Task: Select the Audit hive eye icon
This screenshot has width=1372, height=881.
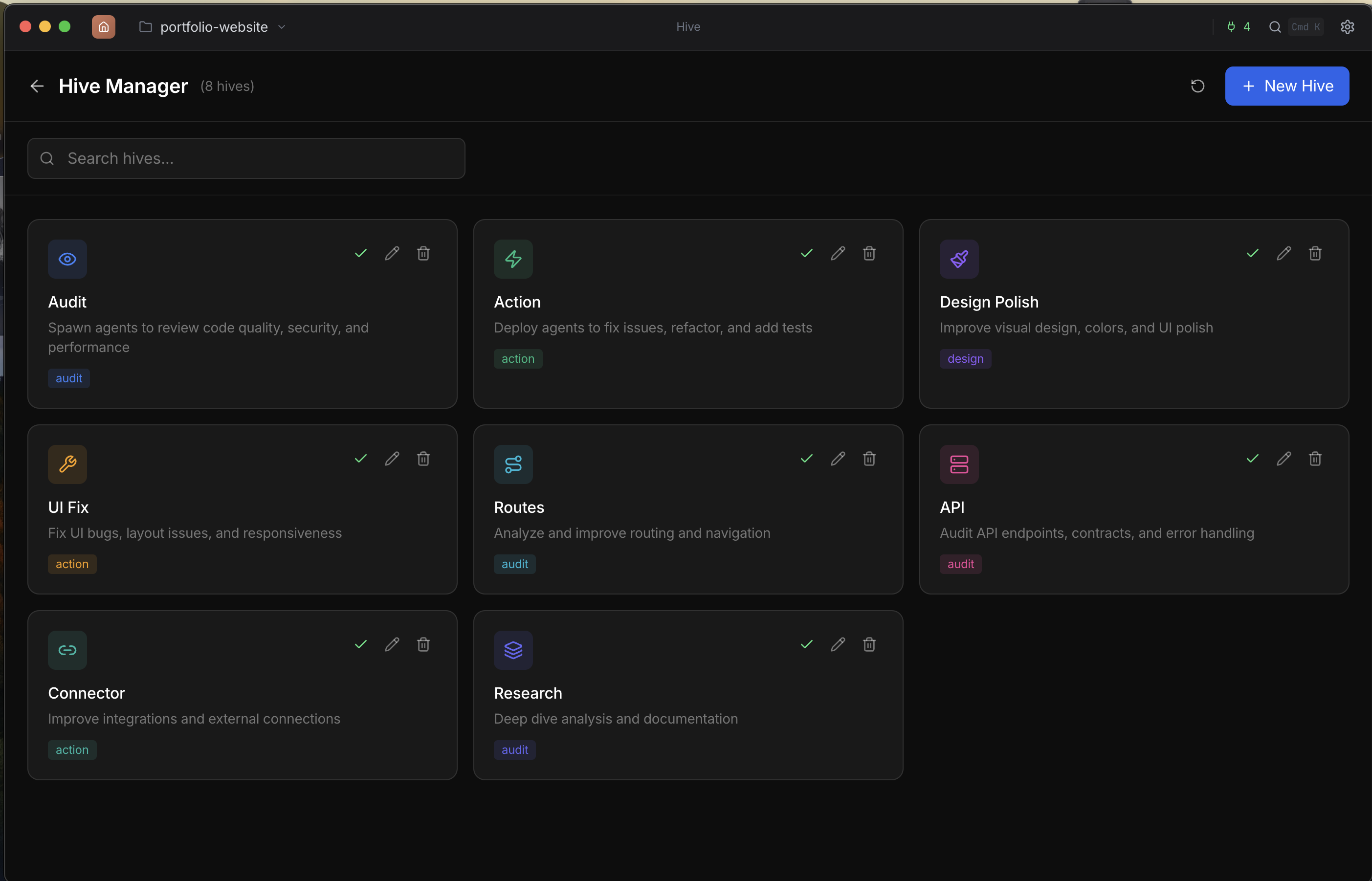Action: tap(67, 259)
